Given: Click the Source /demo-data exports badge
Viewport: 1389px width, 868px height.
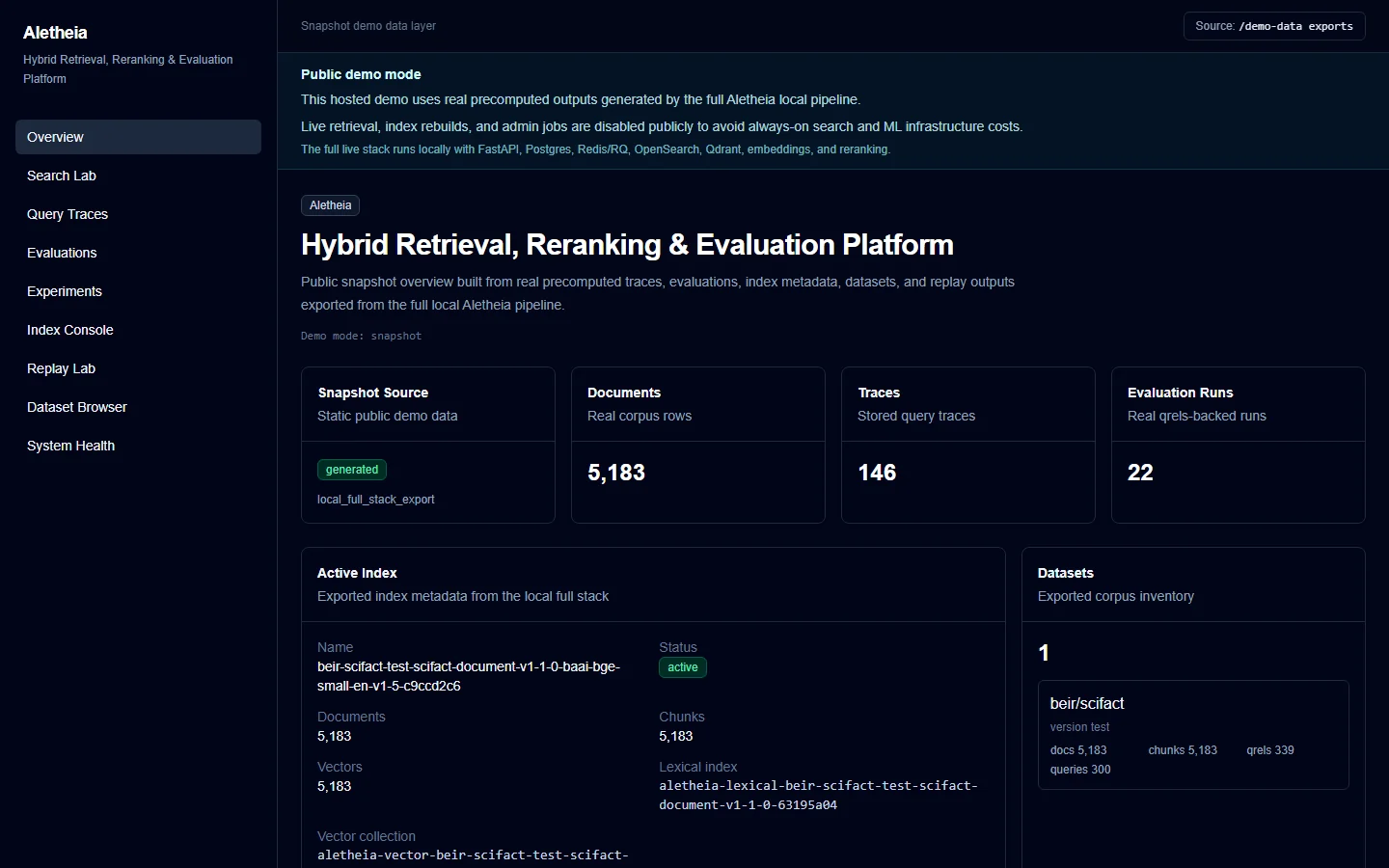Looking at the screenshot, I should click(1274, 26).
